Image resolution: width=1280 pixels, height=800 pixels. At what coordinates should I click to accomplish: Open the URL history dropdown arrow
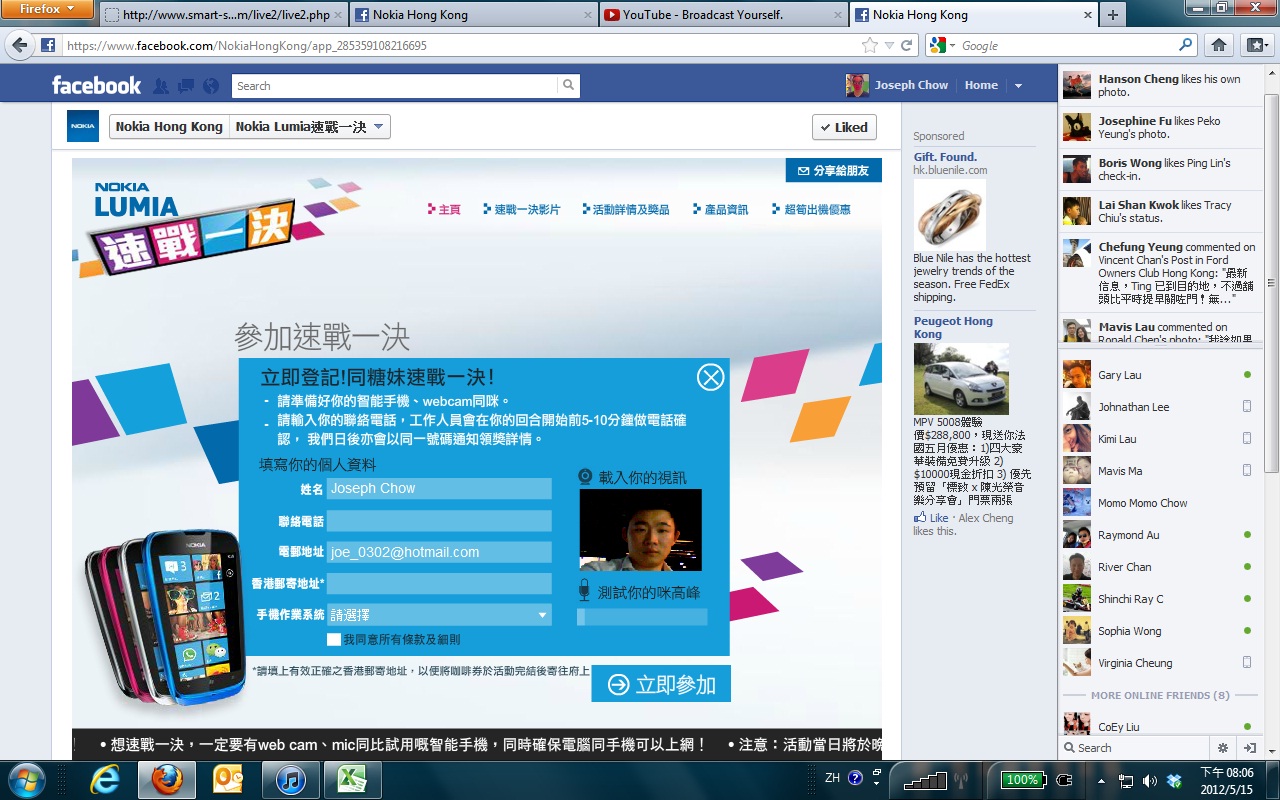(x=889, y=45)
